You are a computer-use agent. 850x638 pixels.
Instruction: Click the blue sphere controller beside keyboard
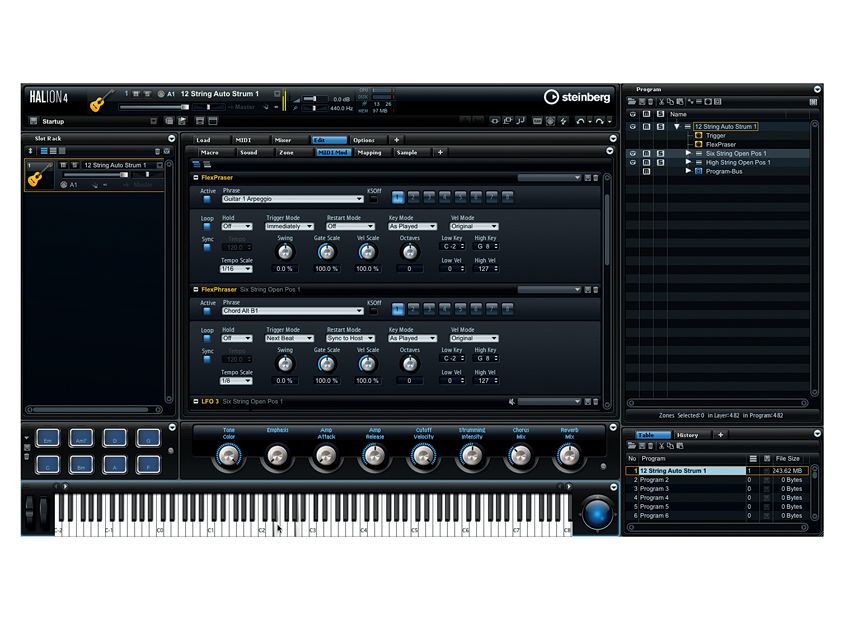(x=597, y=512)
